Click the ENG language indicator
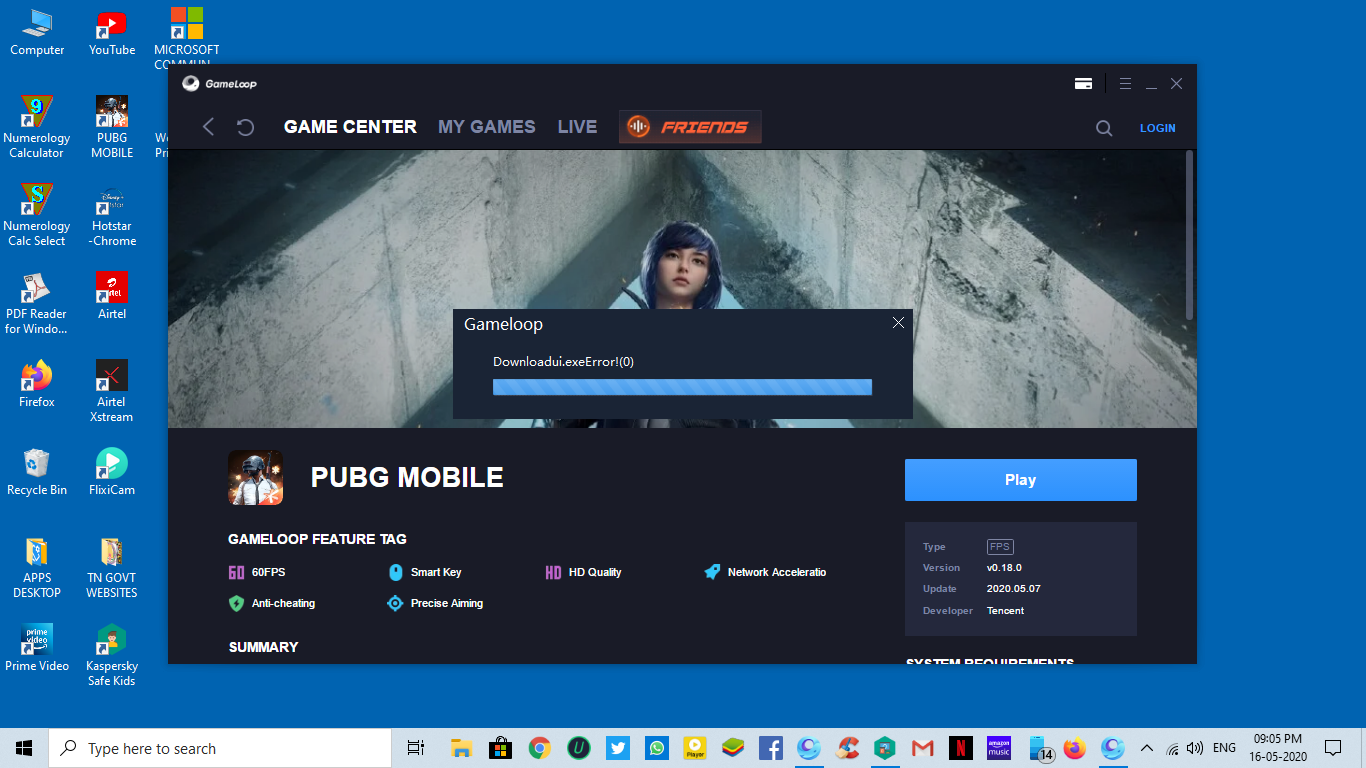 pos(1224,748)
